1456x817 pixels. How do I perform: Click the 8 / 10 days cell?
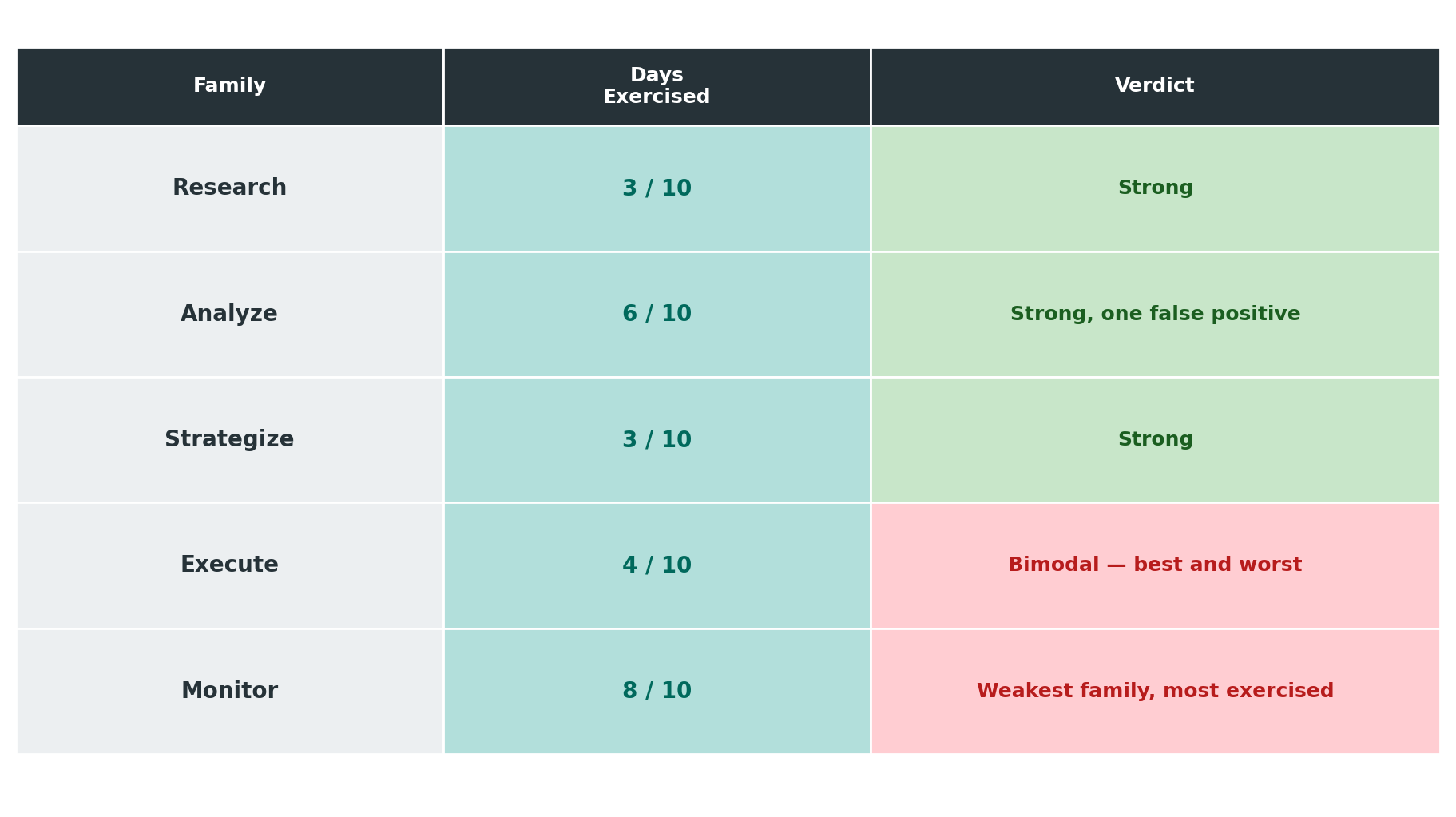click(657, 692)
